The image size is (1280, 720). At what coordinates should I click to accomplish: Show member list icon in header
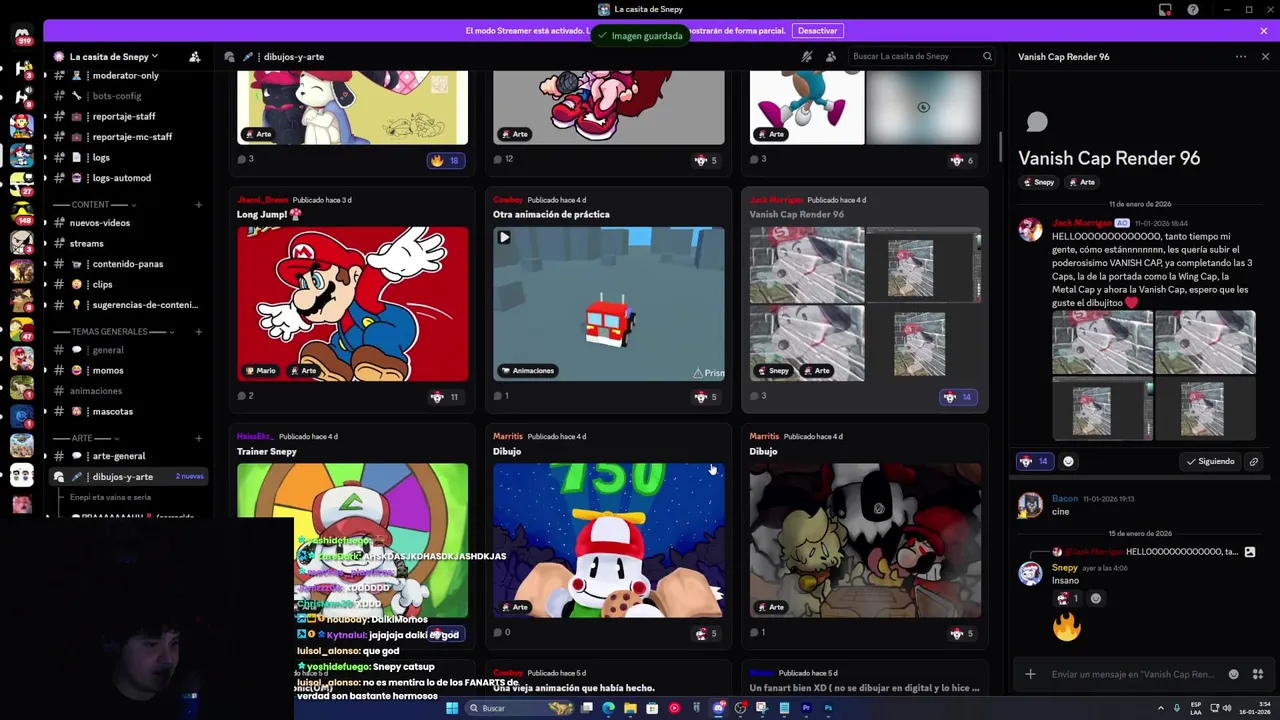[x=830, y=57]
